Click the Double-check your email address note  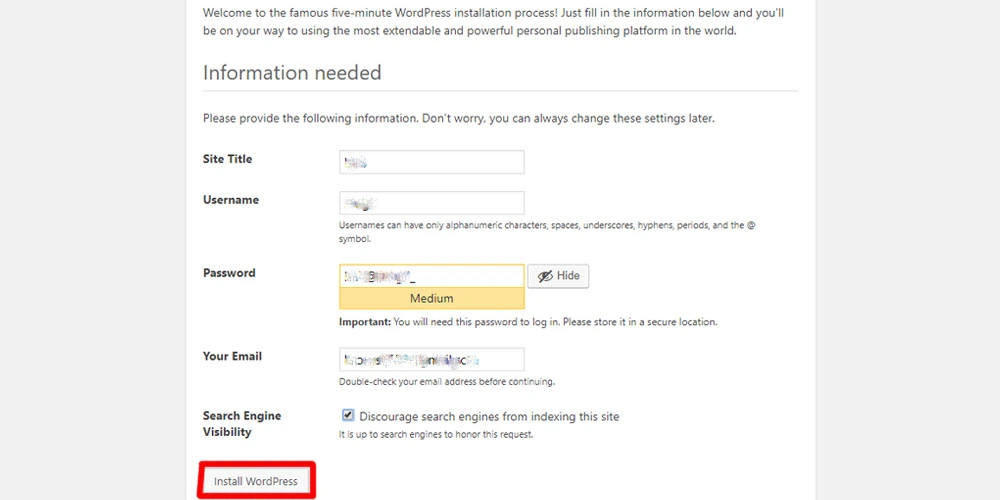click(x=446, y=382)
